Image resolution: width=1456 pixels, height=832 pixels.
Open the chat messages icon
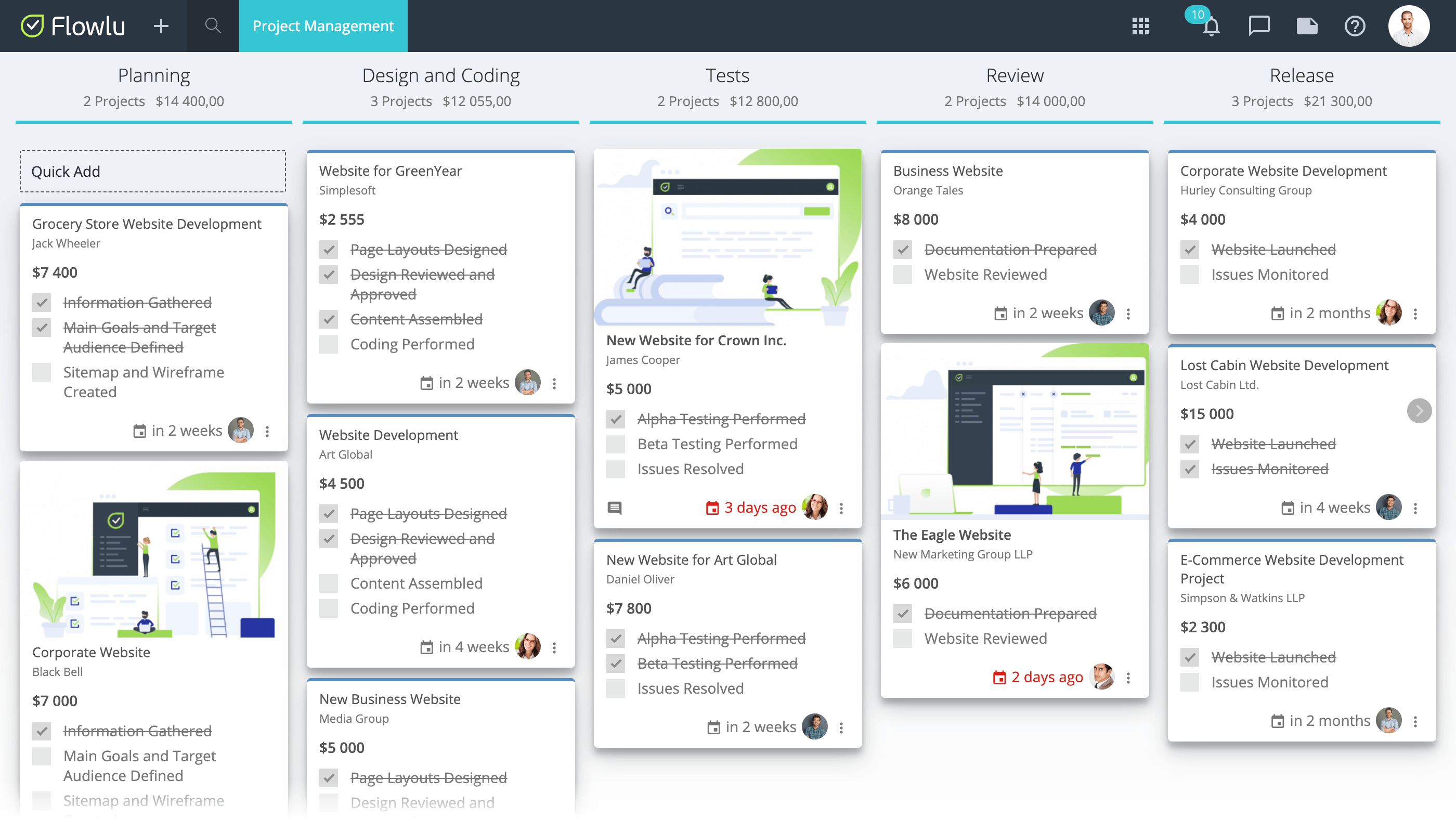[1259, 25]
